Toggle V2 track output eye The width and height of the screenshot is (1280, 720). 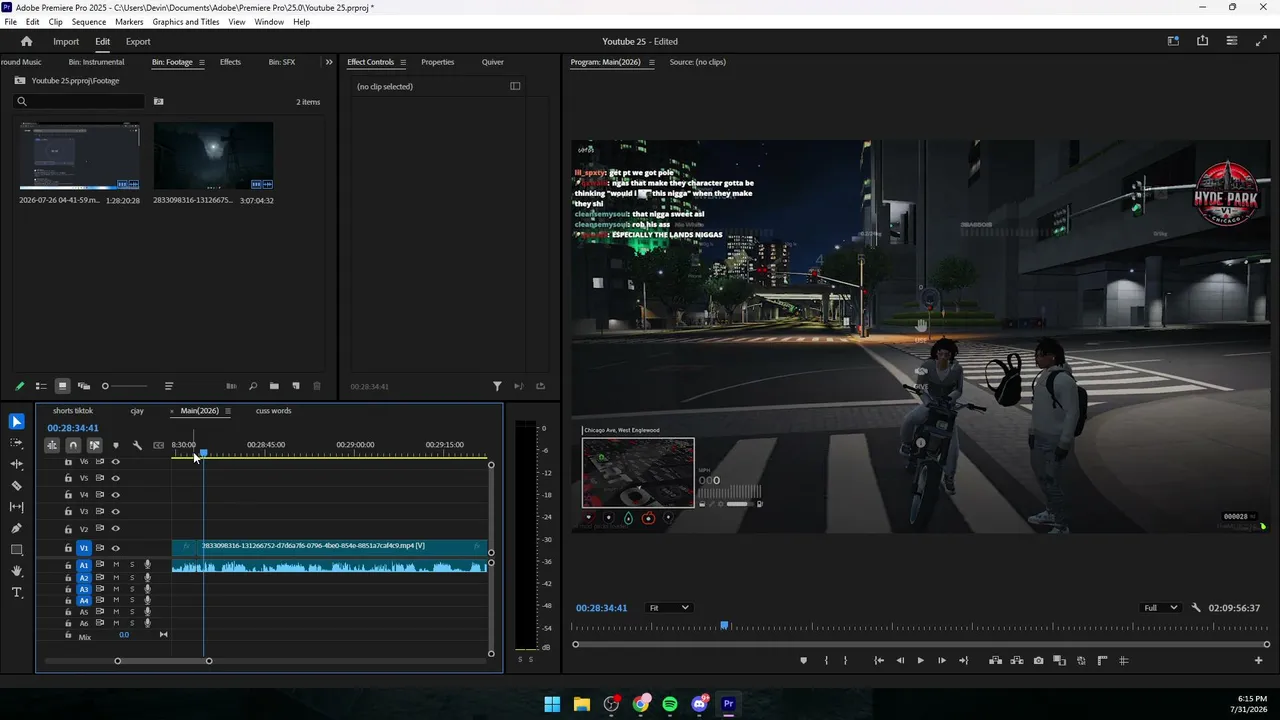115,529
